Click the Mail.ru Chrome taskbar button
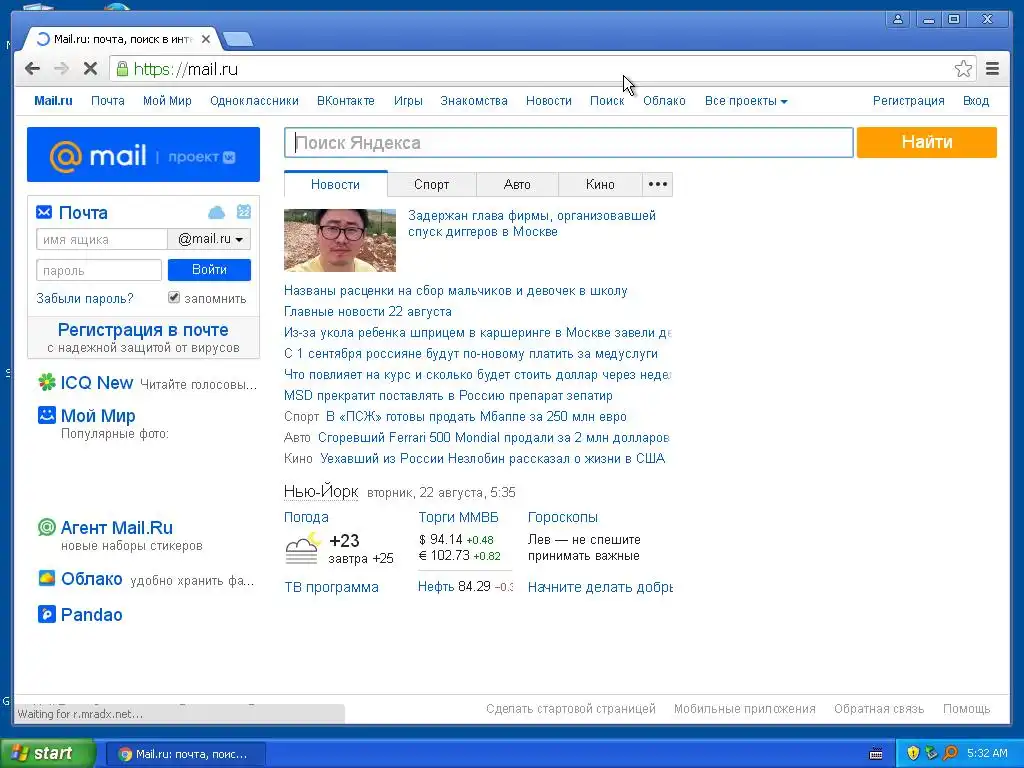Viewport: 1024px width, 768px height. [x=185, y=754]
